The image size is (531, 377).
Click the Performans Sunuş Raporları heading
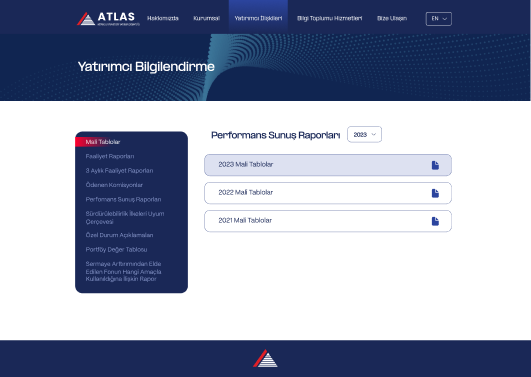[x=276, y=135]
